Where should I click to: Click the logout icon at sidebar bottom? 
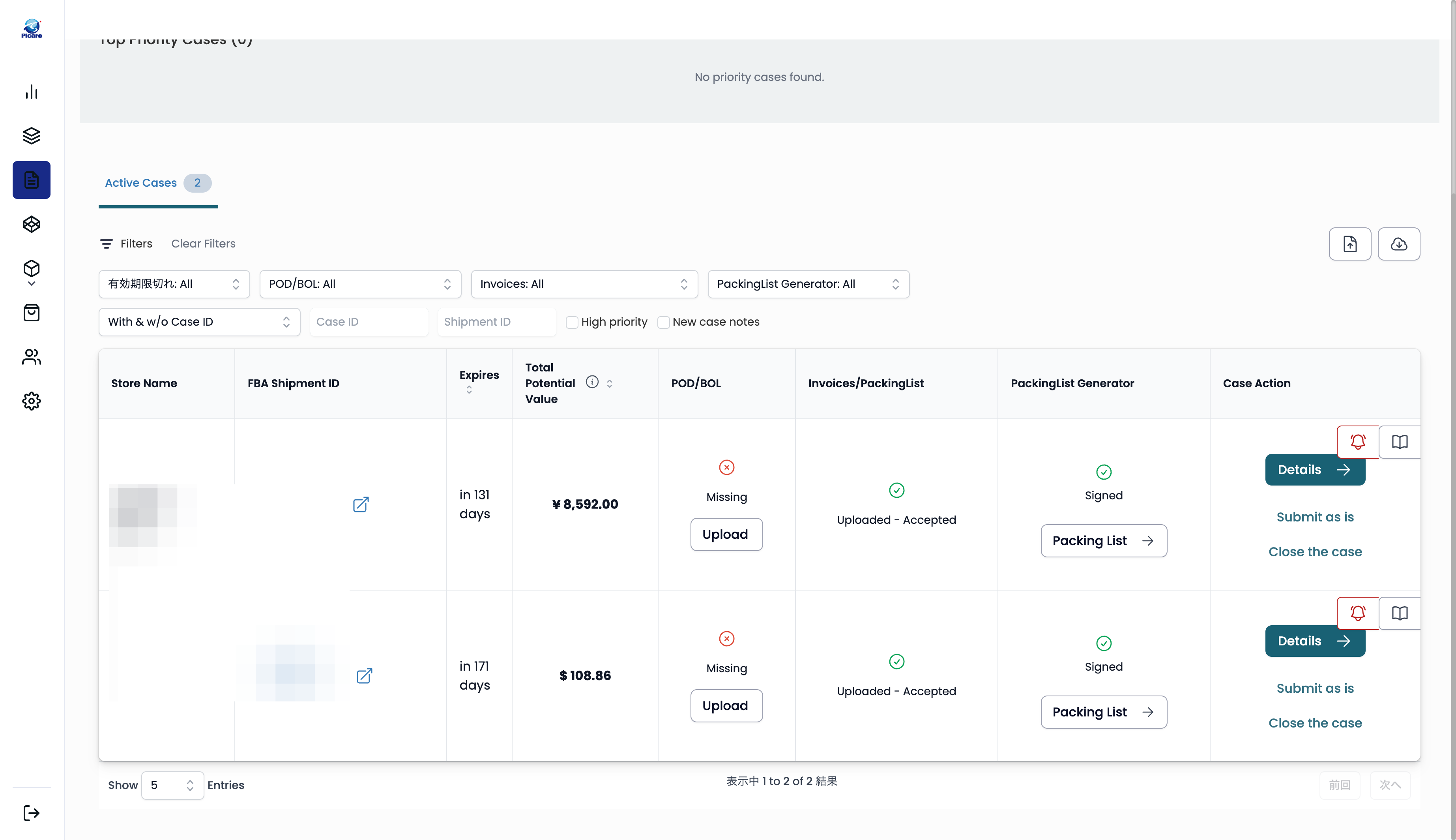(x=32, y=813)
